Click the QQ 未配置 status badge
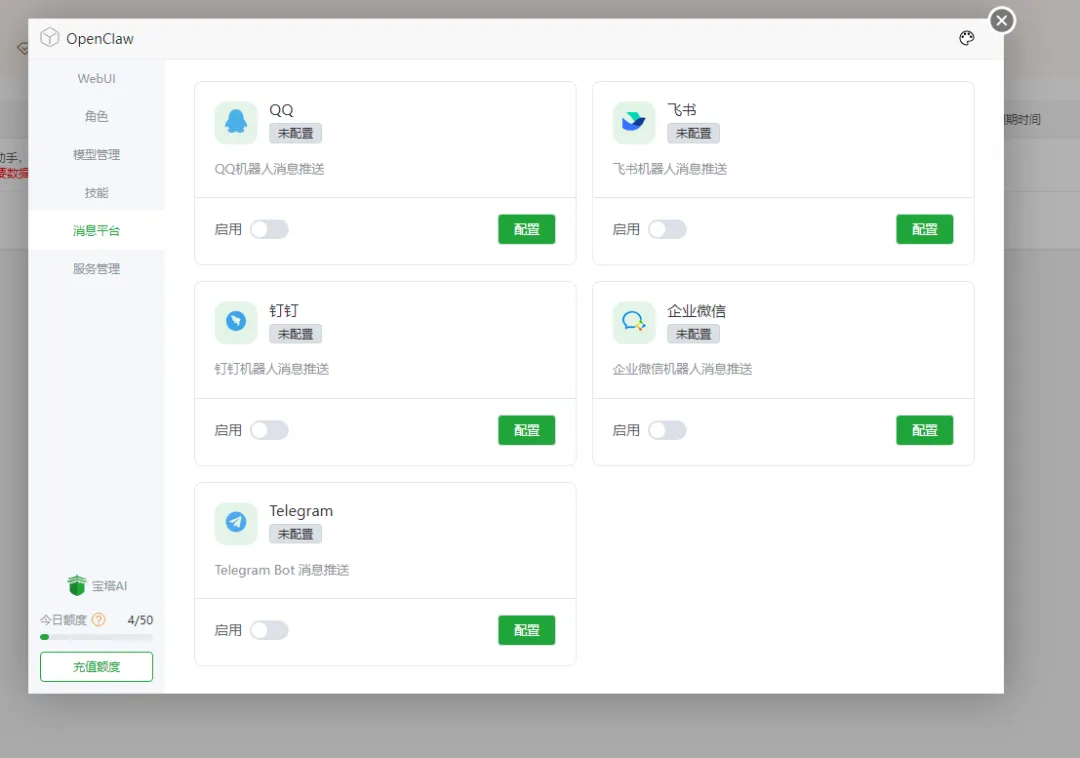The height and width of the screenshot is (758, 1080). pos(295,134)
